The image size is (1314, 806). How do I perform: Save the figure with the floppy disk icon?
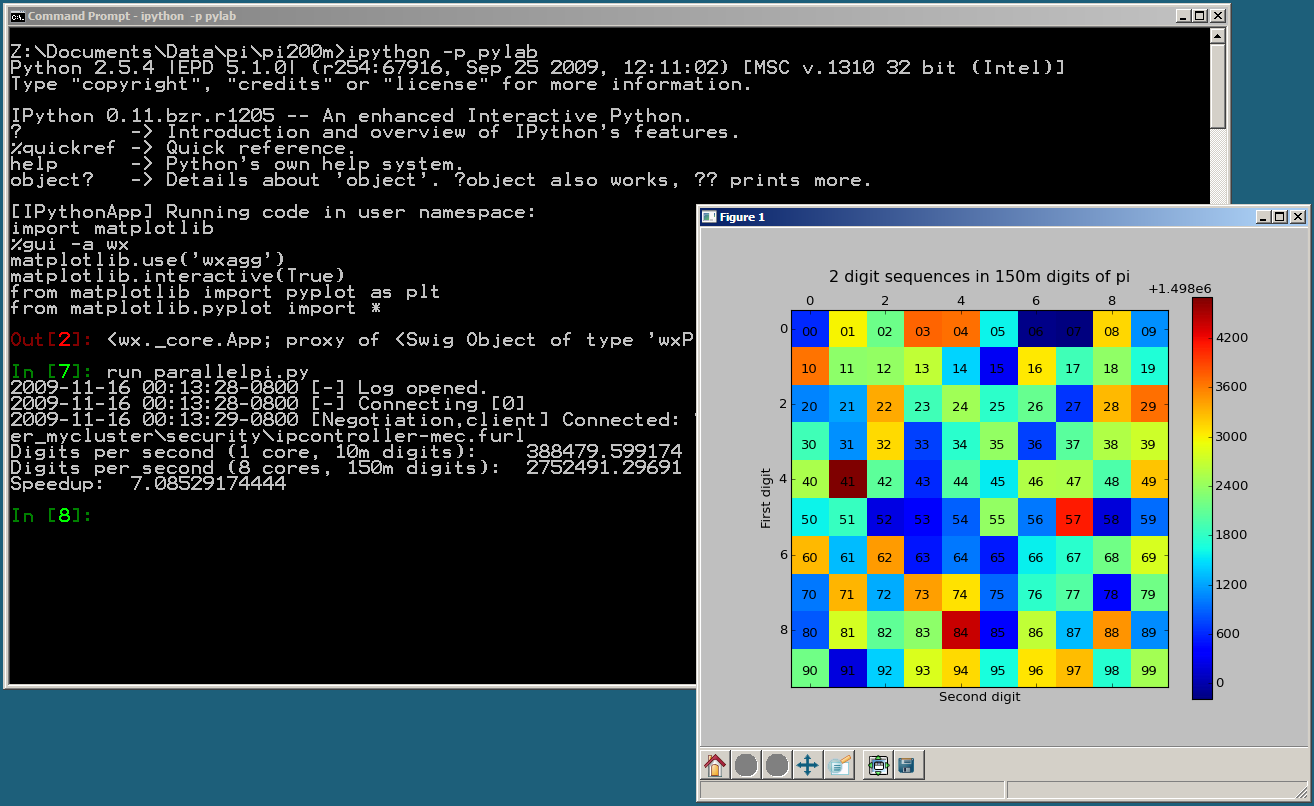point(907,766)
